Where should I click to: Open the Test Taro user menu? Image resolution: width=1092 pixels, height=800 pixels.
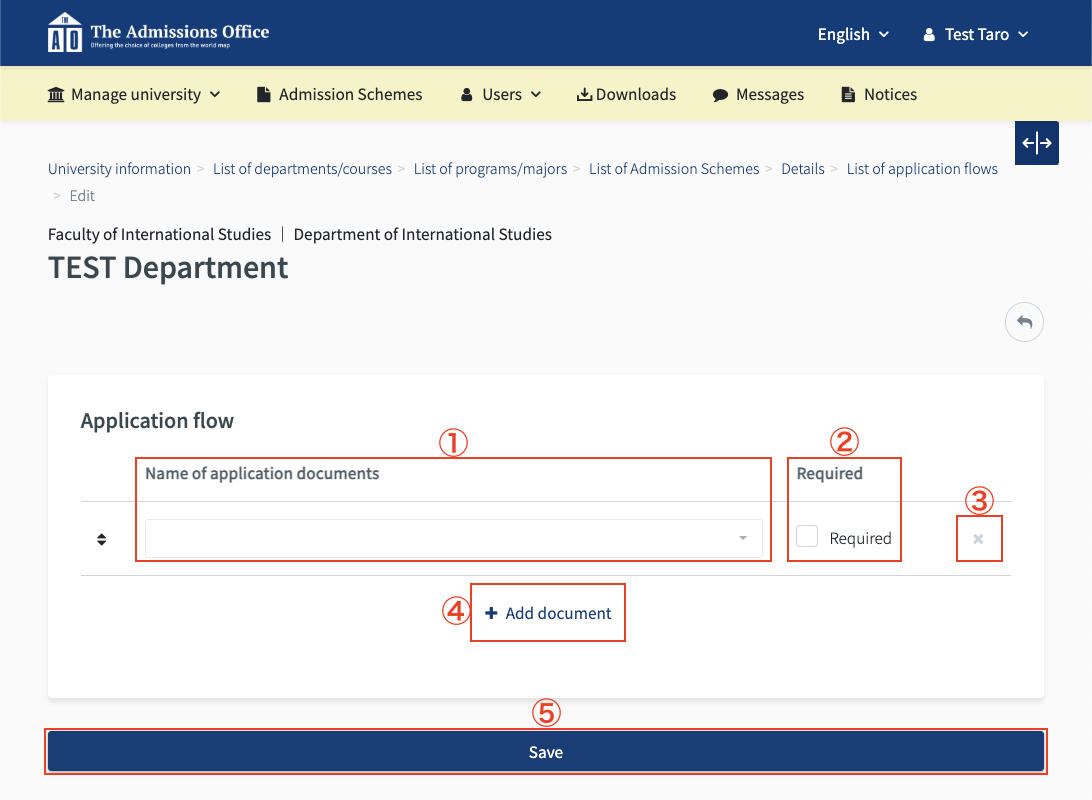[x=976, y=34]
